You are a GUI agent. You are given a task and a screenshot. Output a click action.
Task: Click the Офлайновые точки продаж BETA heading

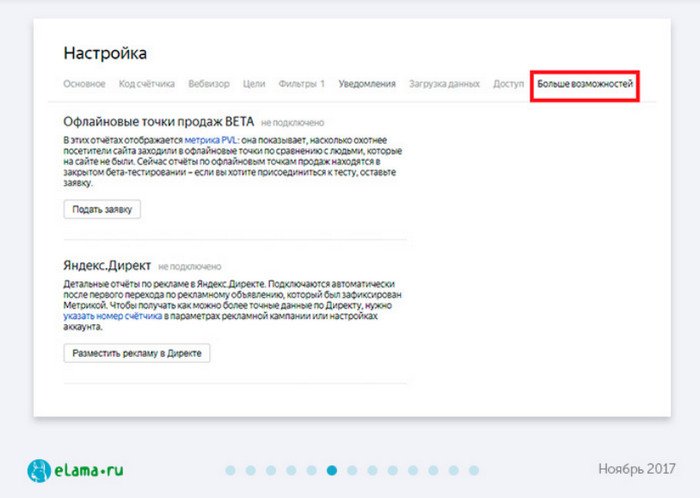[158, 121]
